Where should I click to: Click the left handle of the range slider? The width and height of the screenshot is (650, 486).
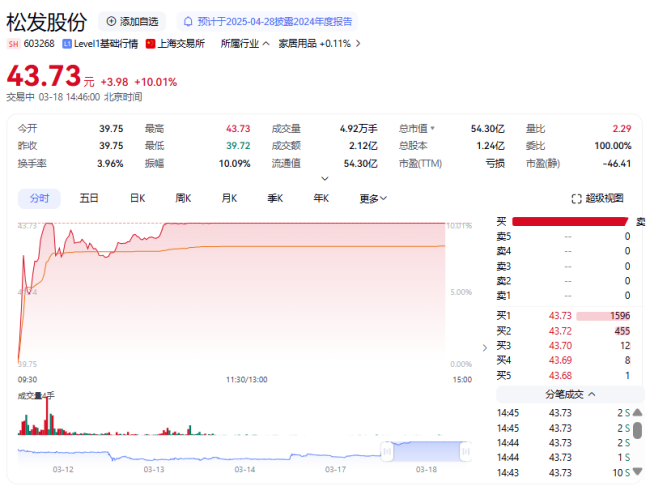tap(387, 451)
